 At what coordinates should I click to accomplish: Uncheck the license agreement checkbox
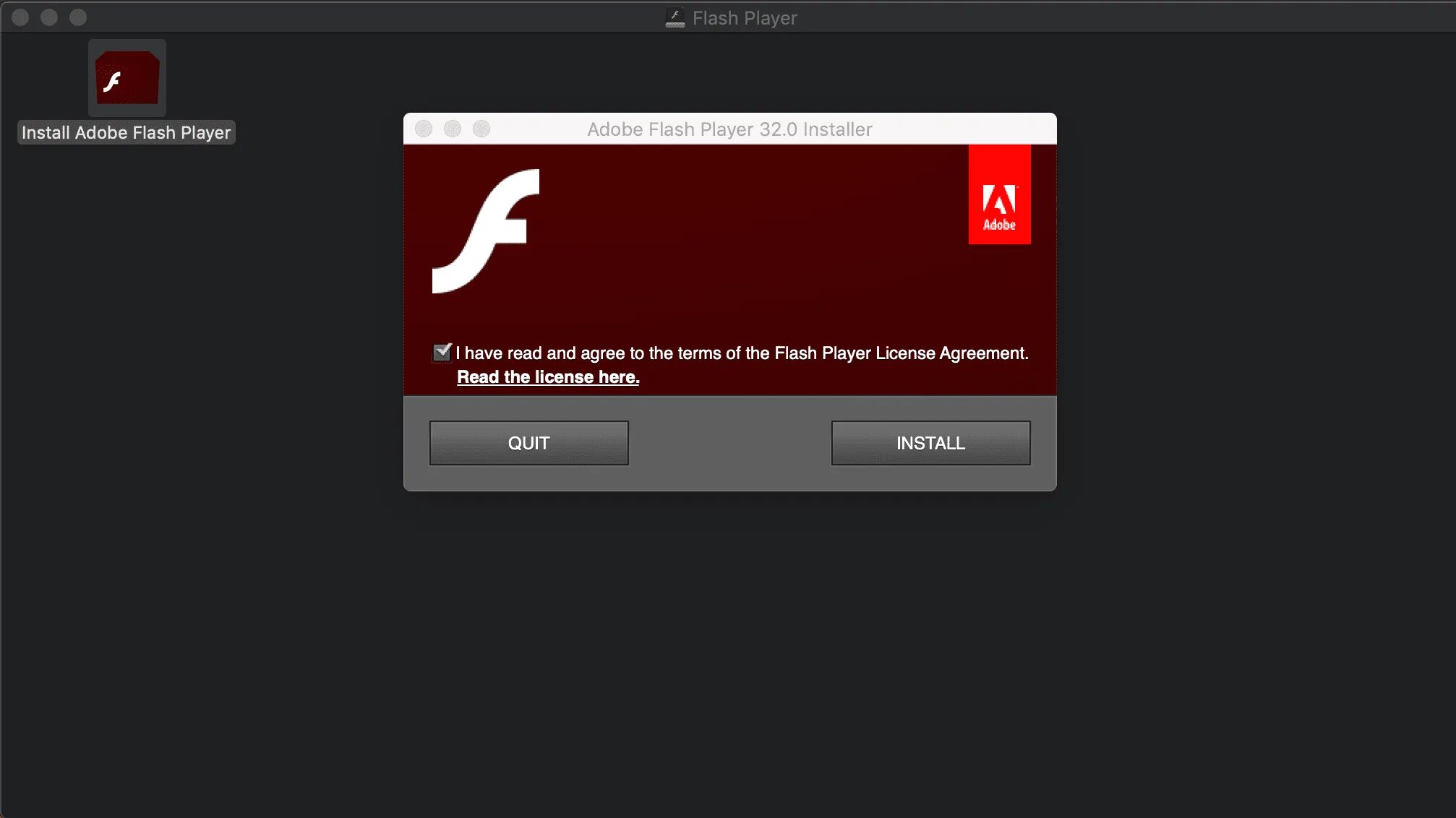(442, 353)
